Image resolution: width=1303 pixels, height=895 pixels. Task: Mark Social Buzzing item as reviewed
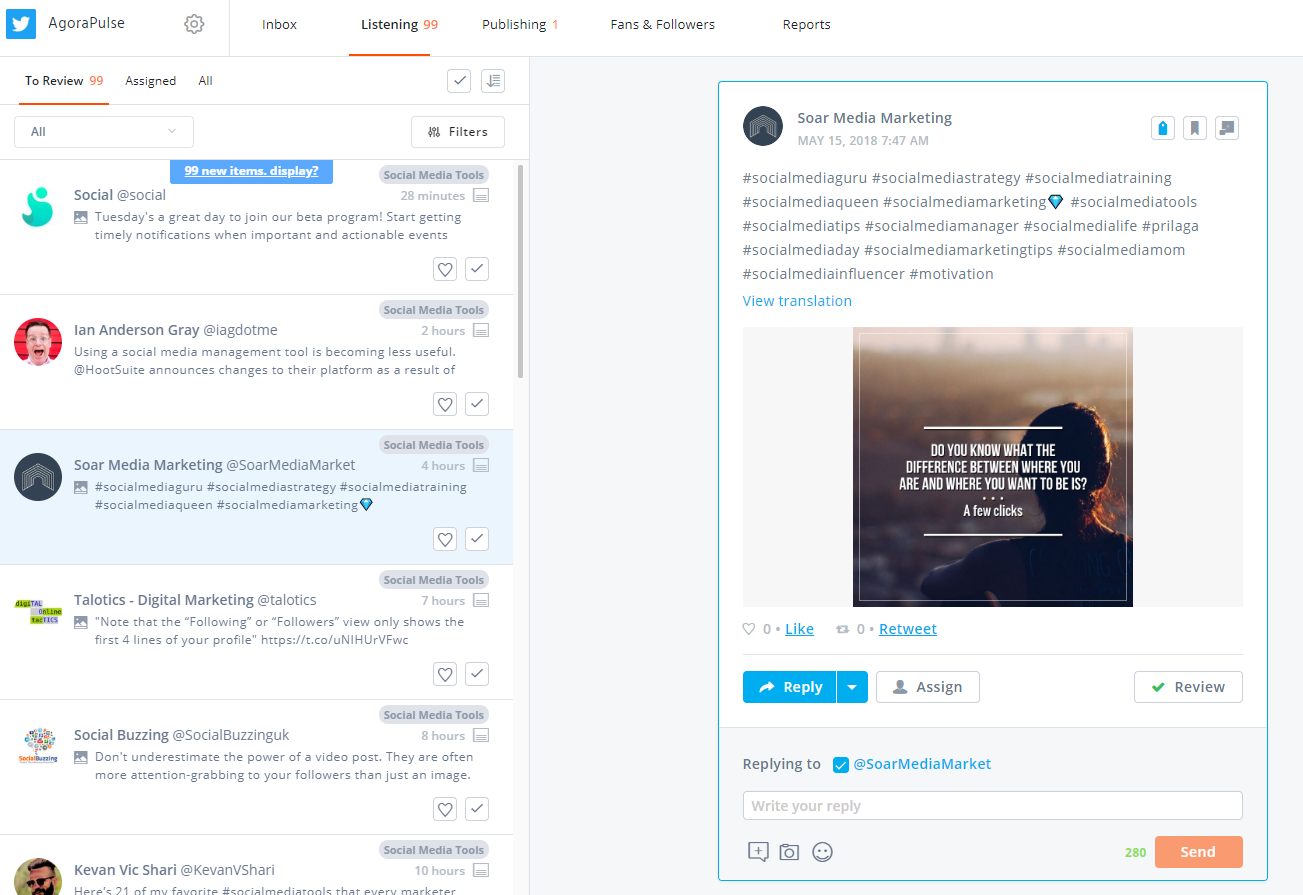[477, 809]
